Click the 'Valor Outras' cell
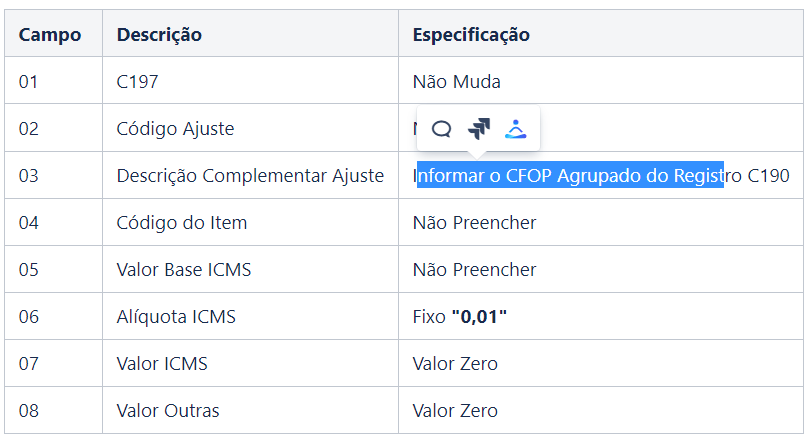 pos(168,411)
